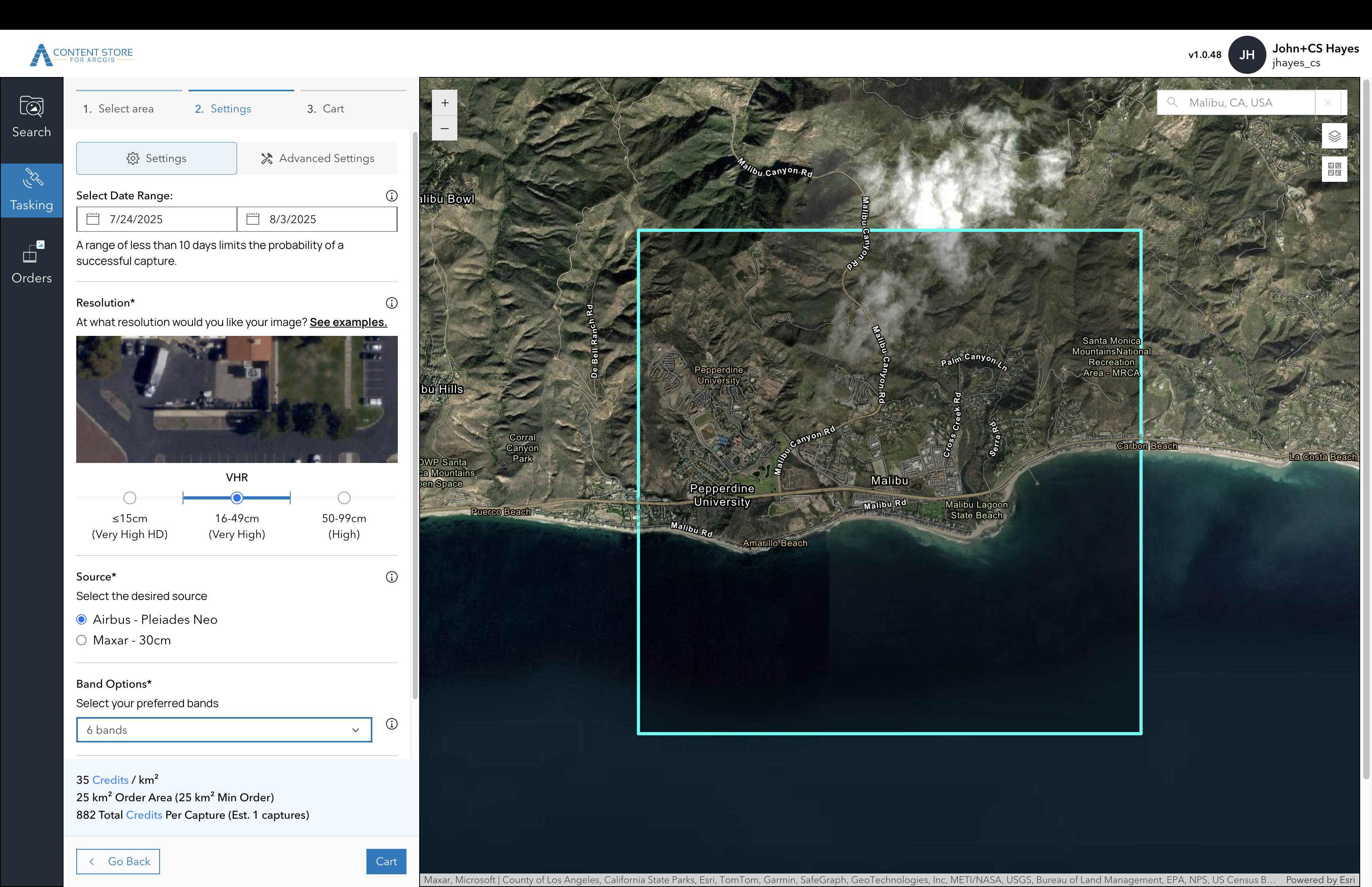Set resolution slider to 16-49cm Very High
Screen dimensions: 1372x887
tap(237, 497)
